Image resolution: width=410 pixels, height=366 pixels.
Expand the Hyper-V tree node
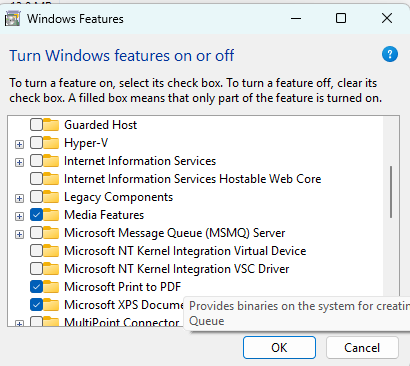[x=20, y=144]
